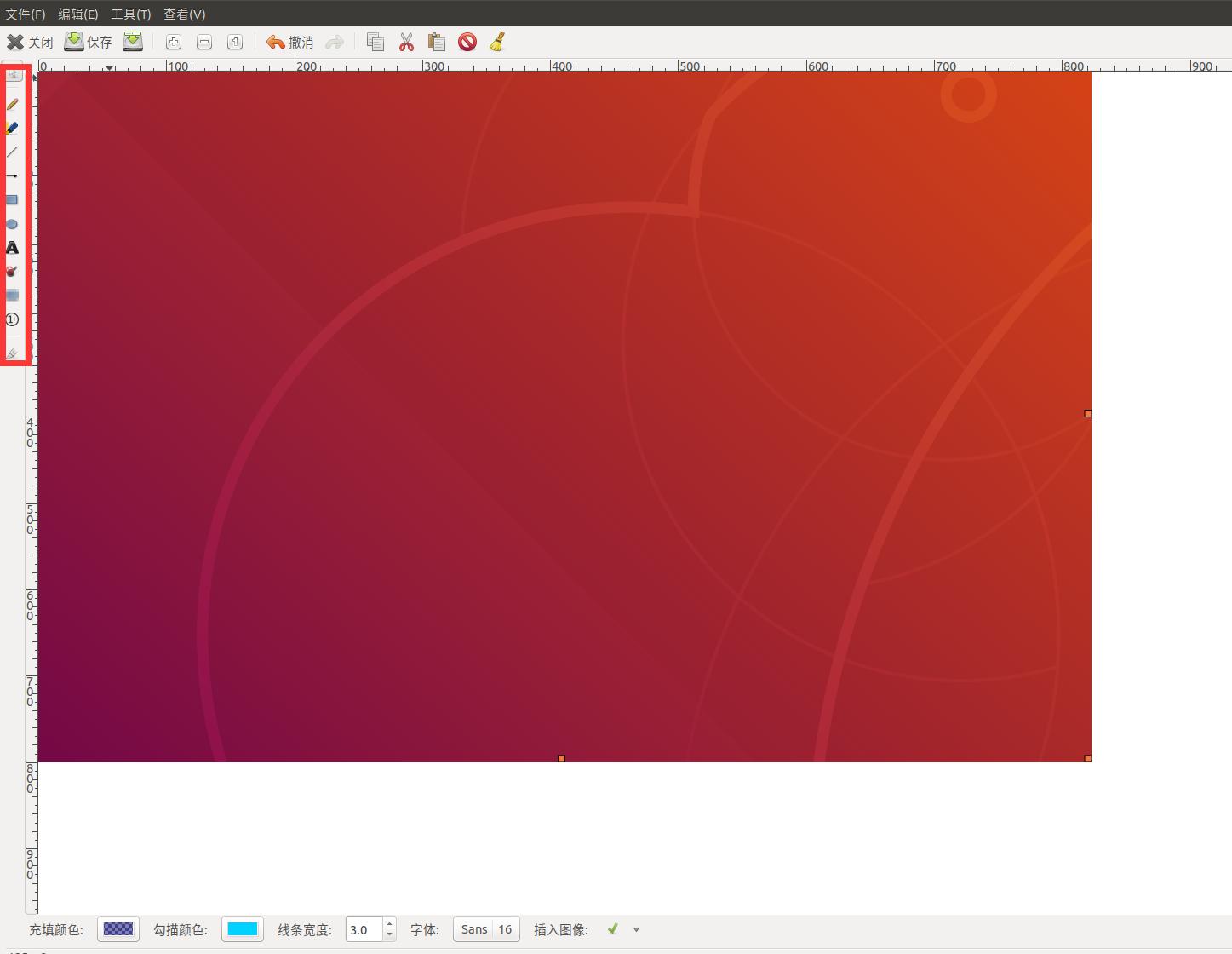Select the arrow drawing tool

[x=13, y=175]
